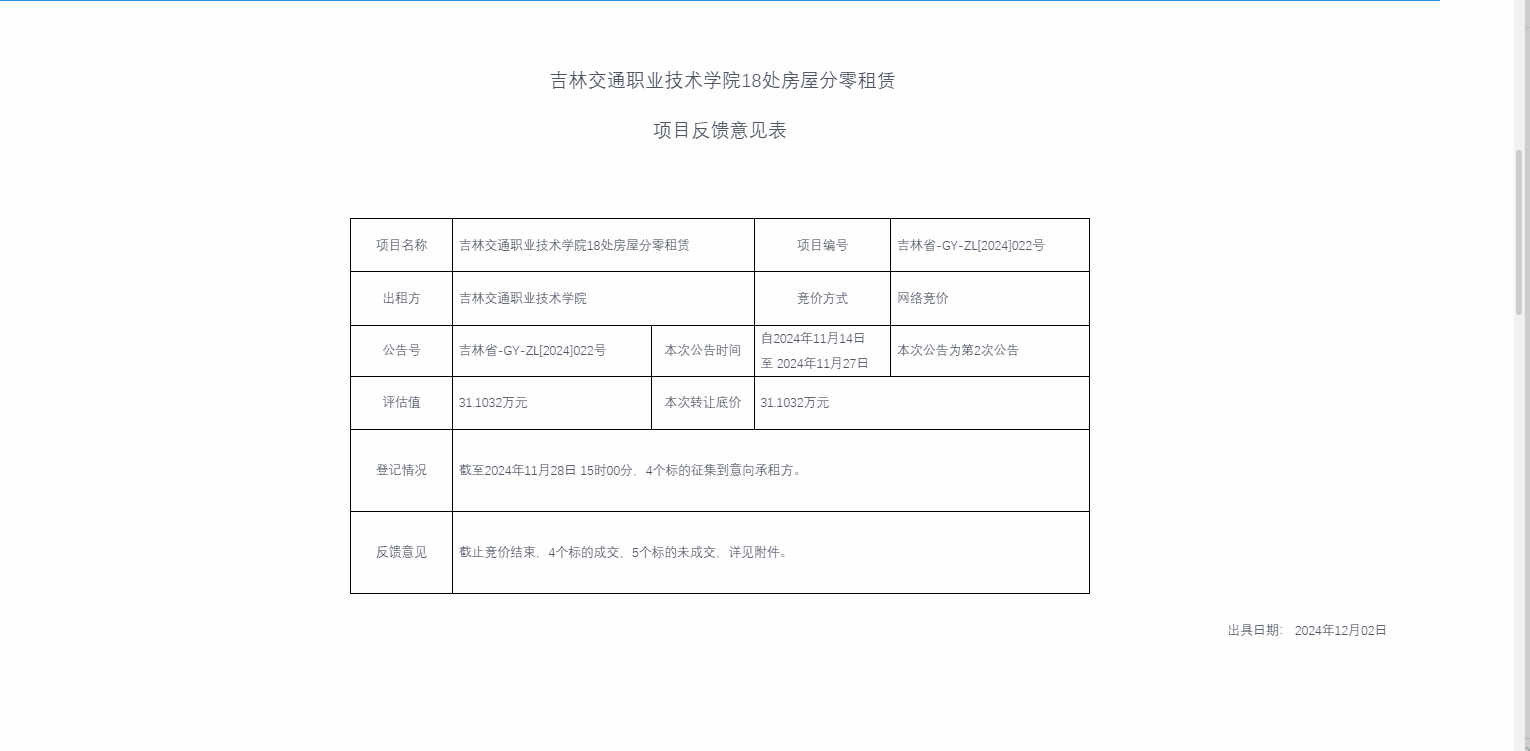Click the subtitle 项目反馈意见表
The height and width of the screenshot is (751, 1530).
(x=720, y=131)
